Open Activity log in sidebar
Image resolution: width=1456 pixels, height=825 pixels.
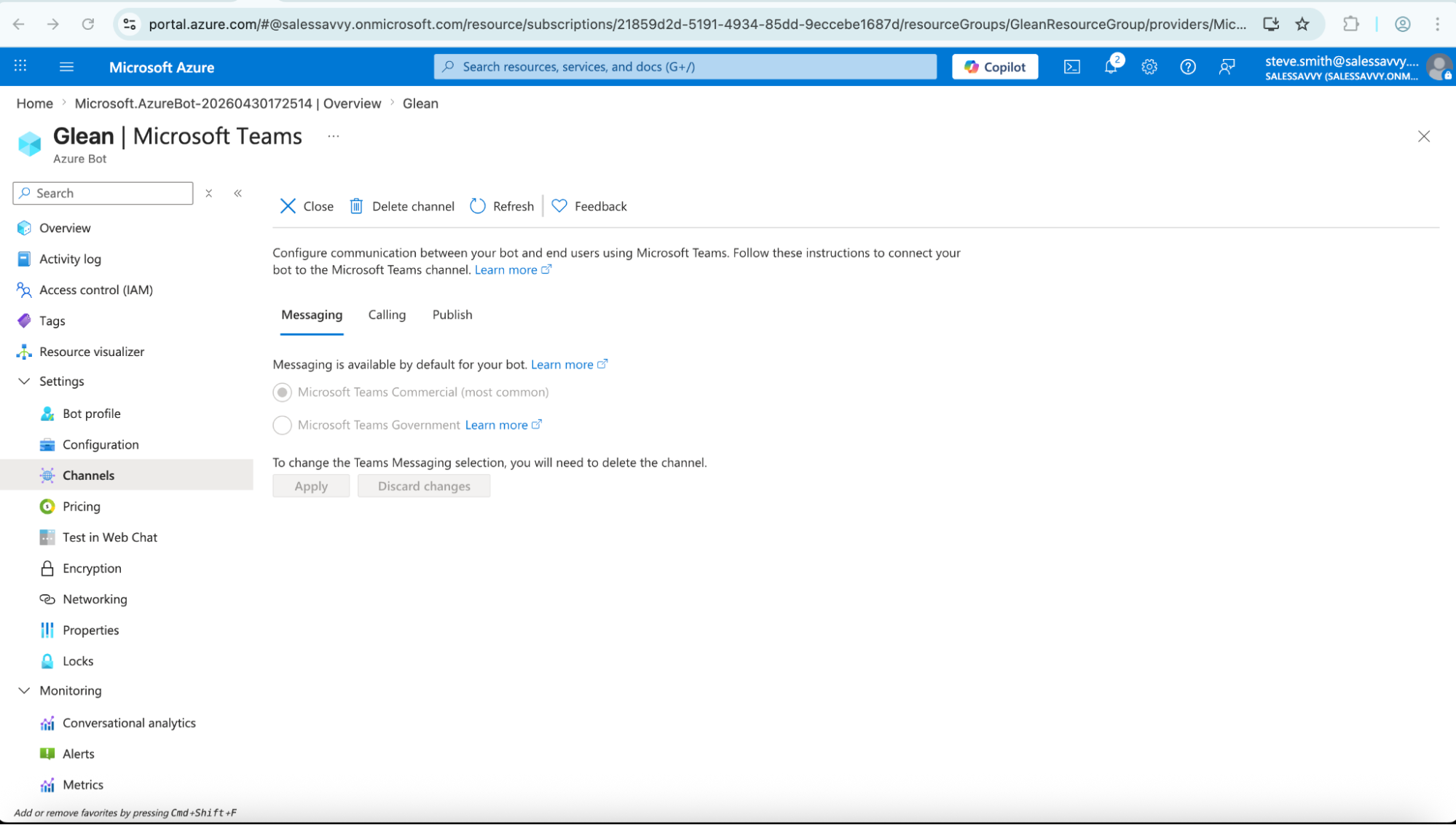coord(70,258)
